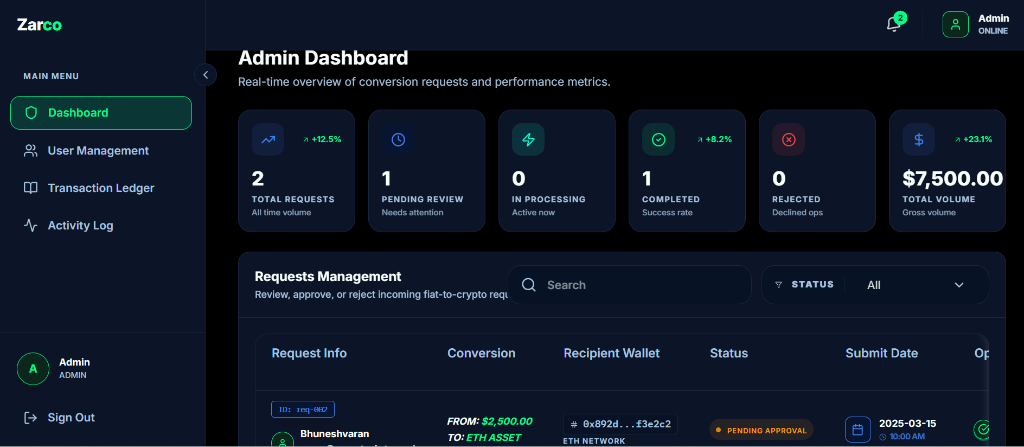Click the Pending Review card
Screen dimensions: 1024x447
(426, 171)
